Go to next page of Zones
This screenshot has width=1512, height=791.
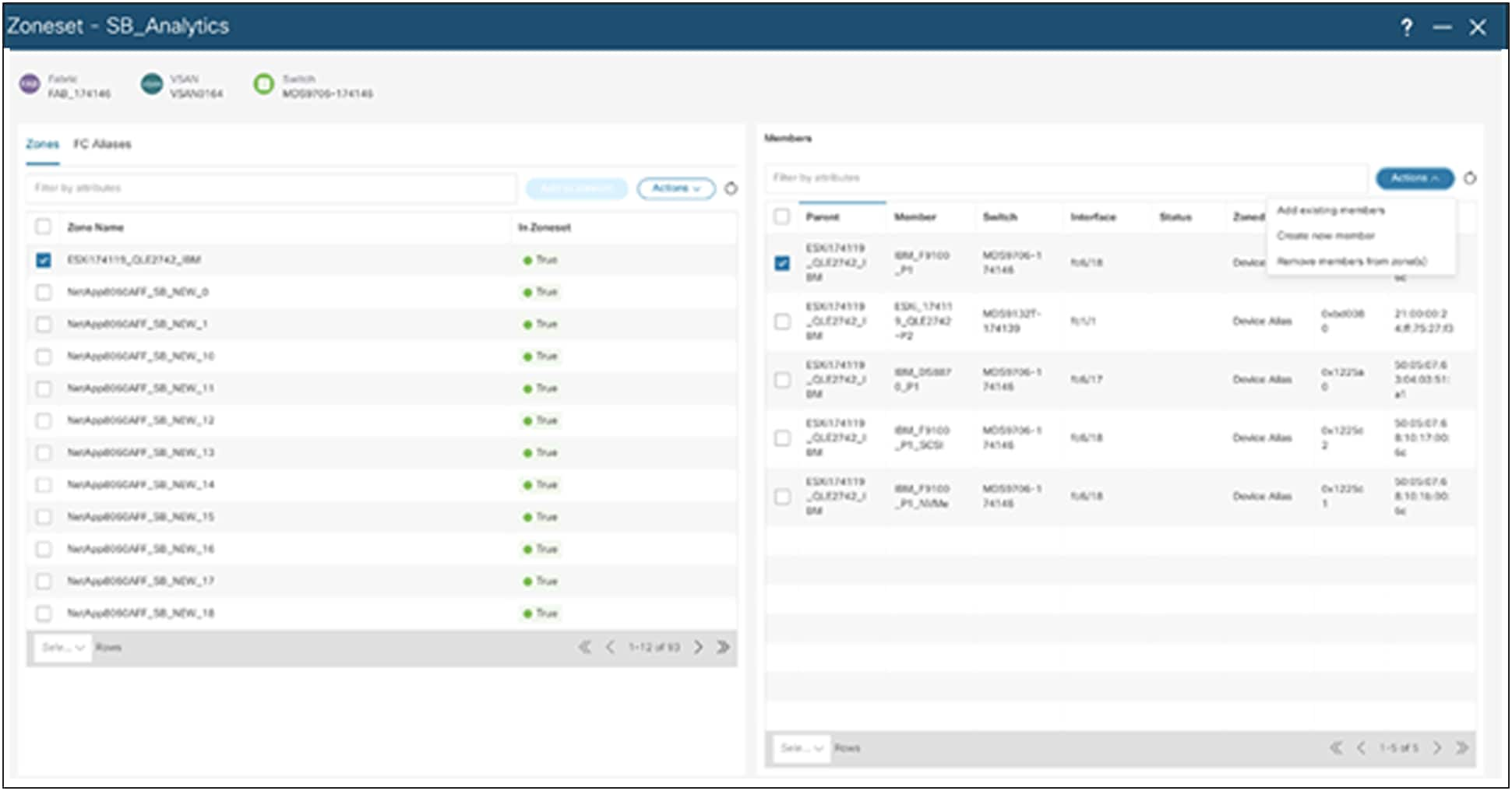(x=698, y=647)
